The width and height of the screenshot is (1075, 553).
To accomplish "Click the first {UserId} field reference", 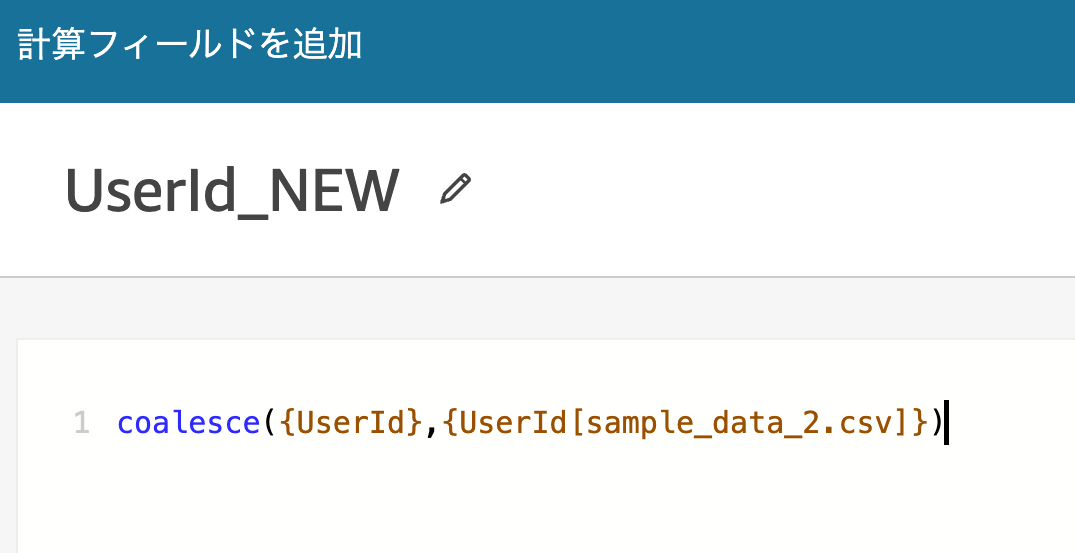I will click(352, 423).
